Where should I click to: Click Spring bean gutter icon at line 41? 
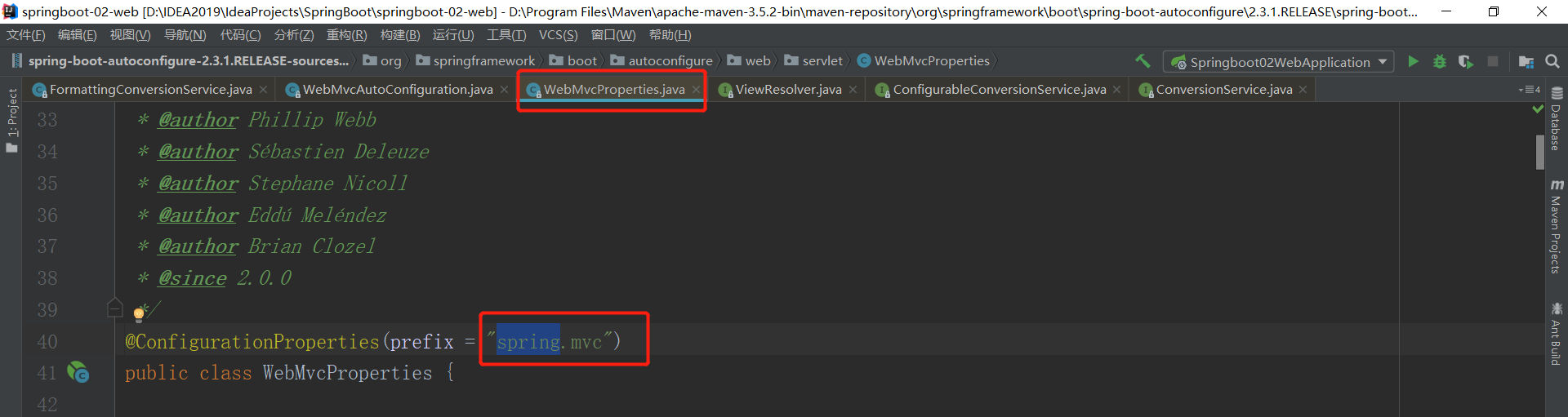[78, 372]
